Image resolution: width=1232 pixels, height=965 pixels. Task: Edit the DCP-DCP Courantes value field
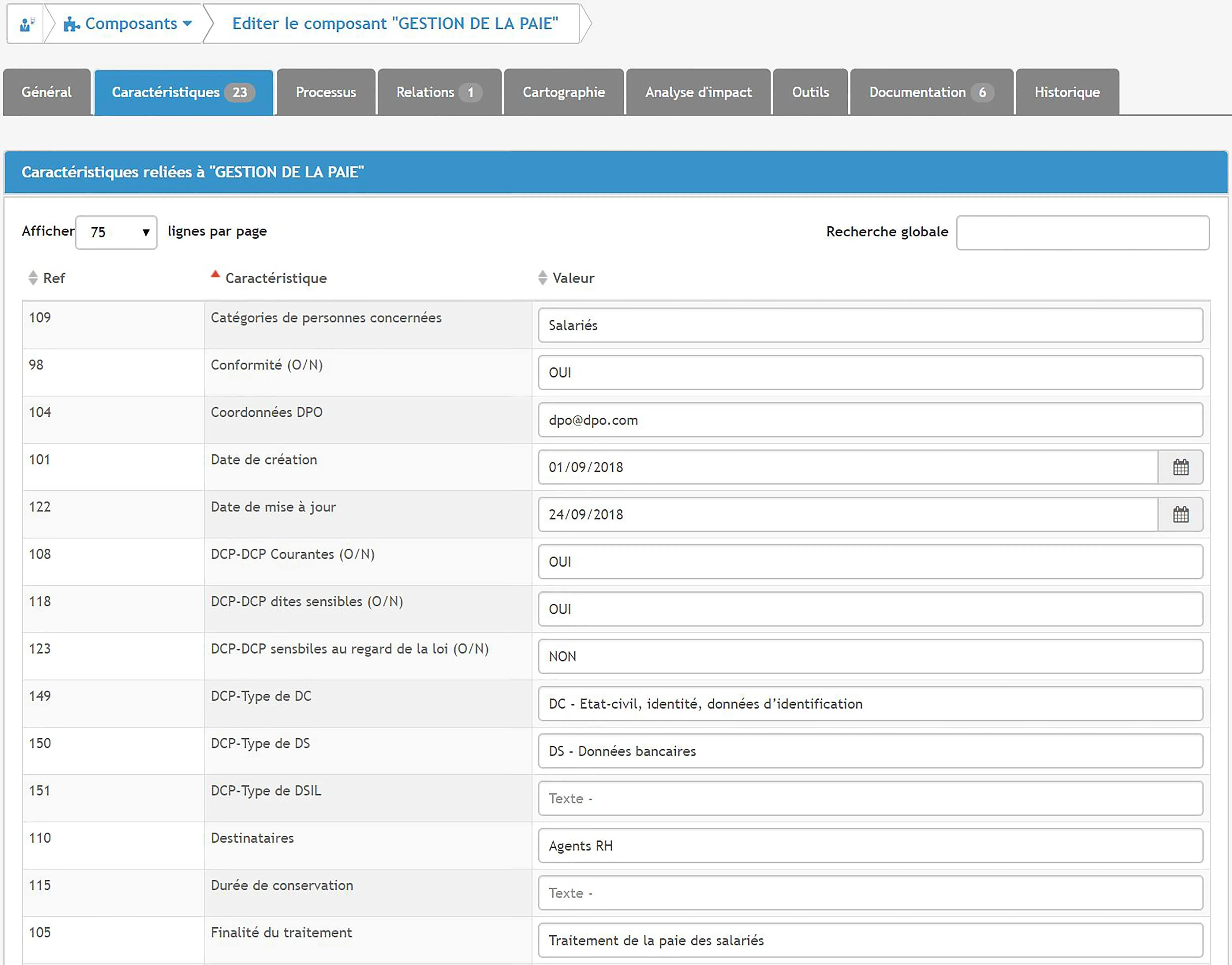[x=870, y=562]
